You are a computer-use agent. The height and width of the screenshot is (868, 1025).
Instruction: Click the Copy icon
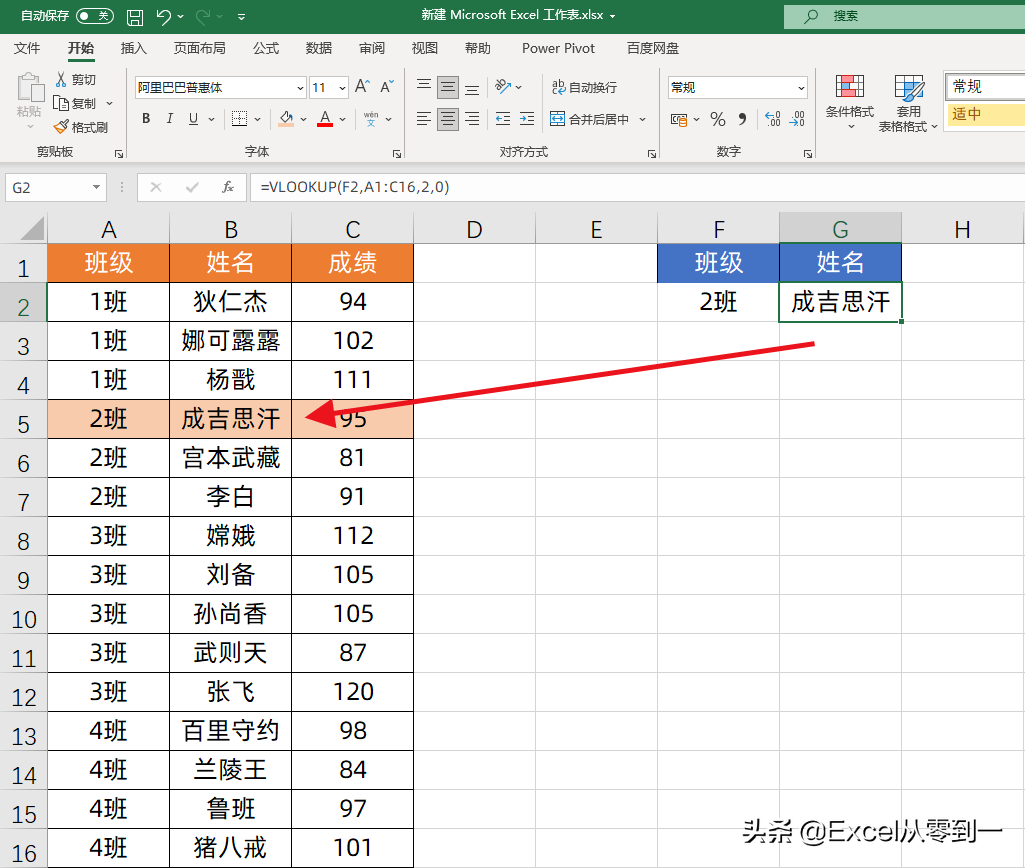(61, 103)
